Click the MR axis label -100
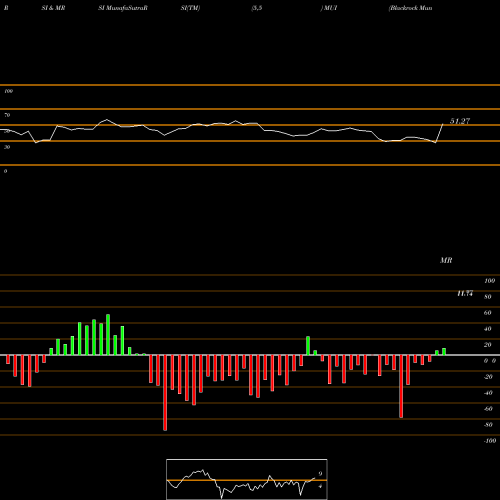 489,441
